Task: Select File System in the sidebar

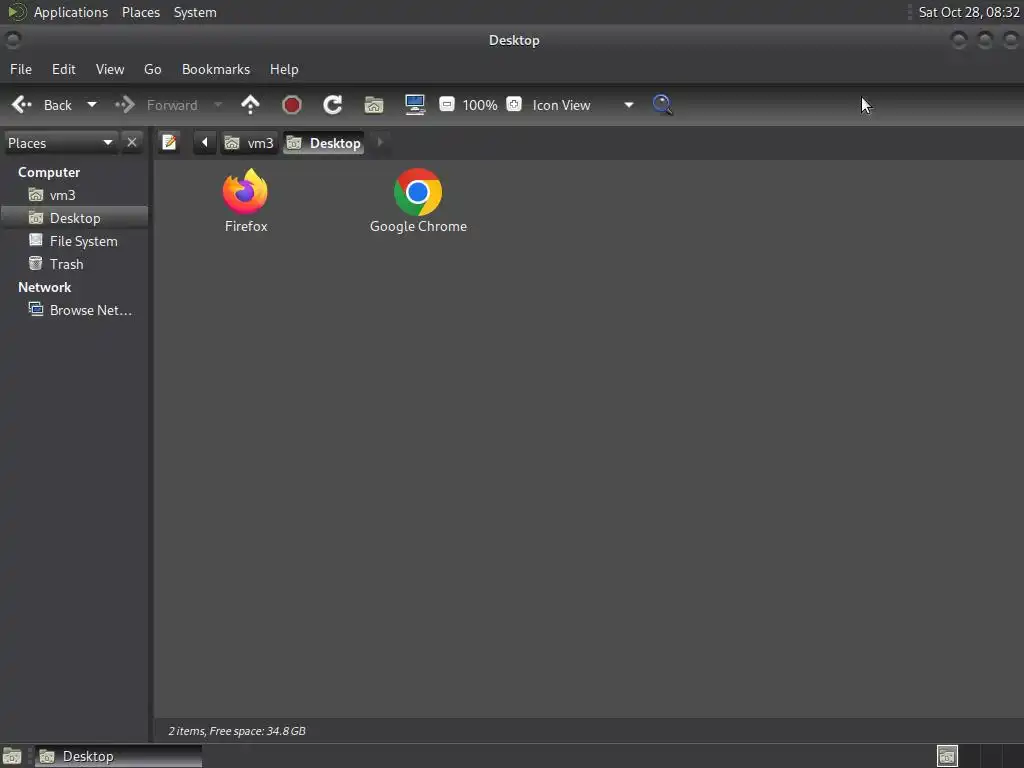Action: pyautogui.click(x=74, y=241)
